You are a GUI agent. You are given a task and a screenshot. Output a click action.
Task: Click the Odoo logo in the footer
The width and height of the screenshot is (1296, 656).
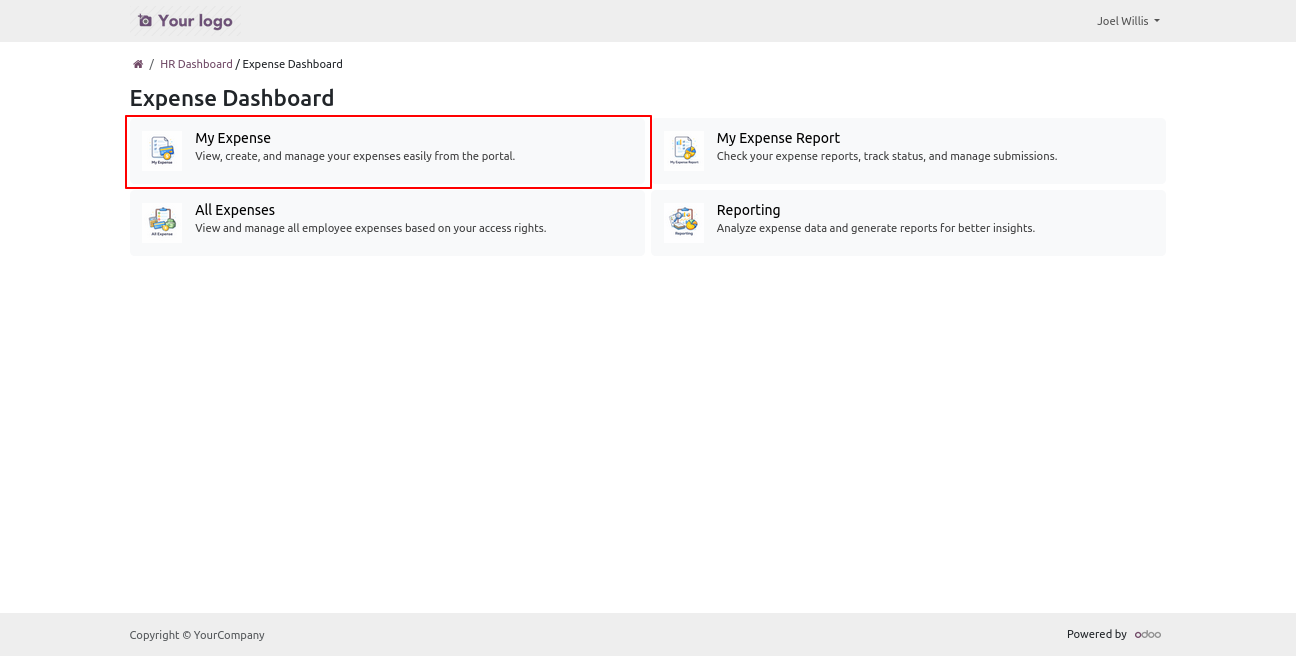[1147, 634]
